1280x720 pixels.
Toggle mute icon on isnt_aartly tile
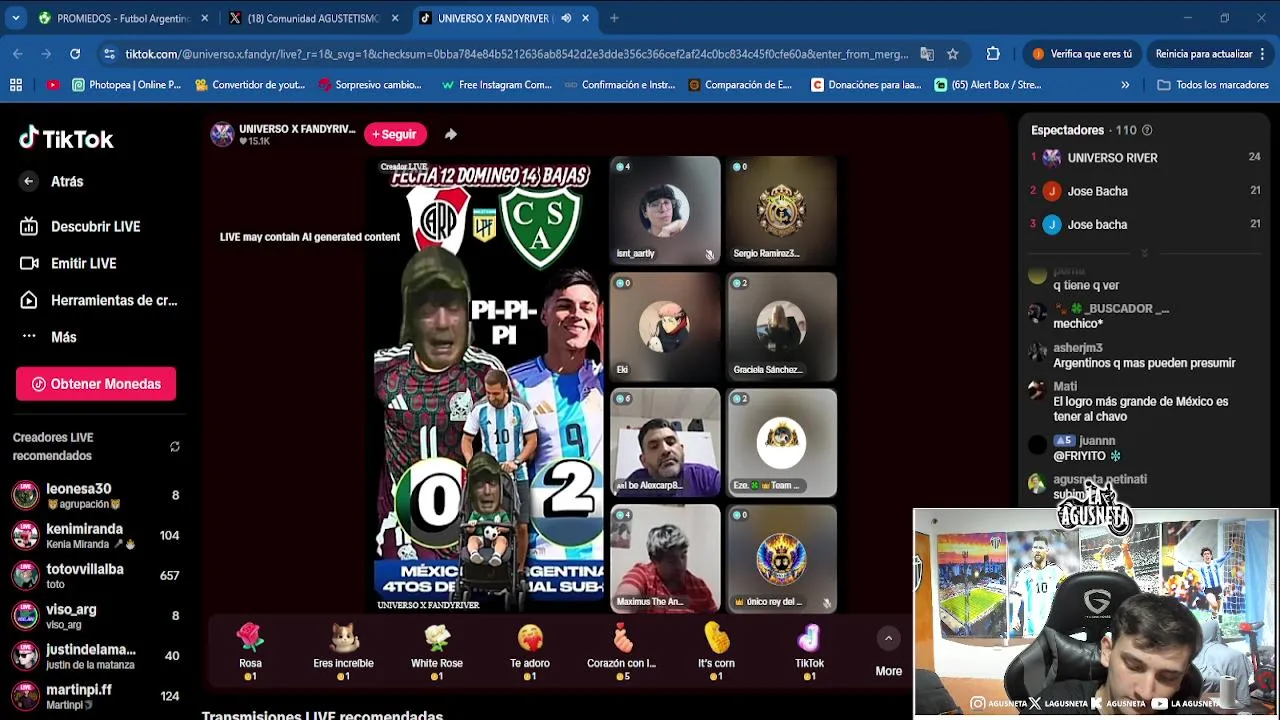click(710, 255)
